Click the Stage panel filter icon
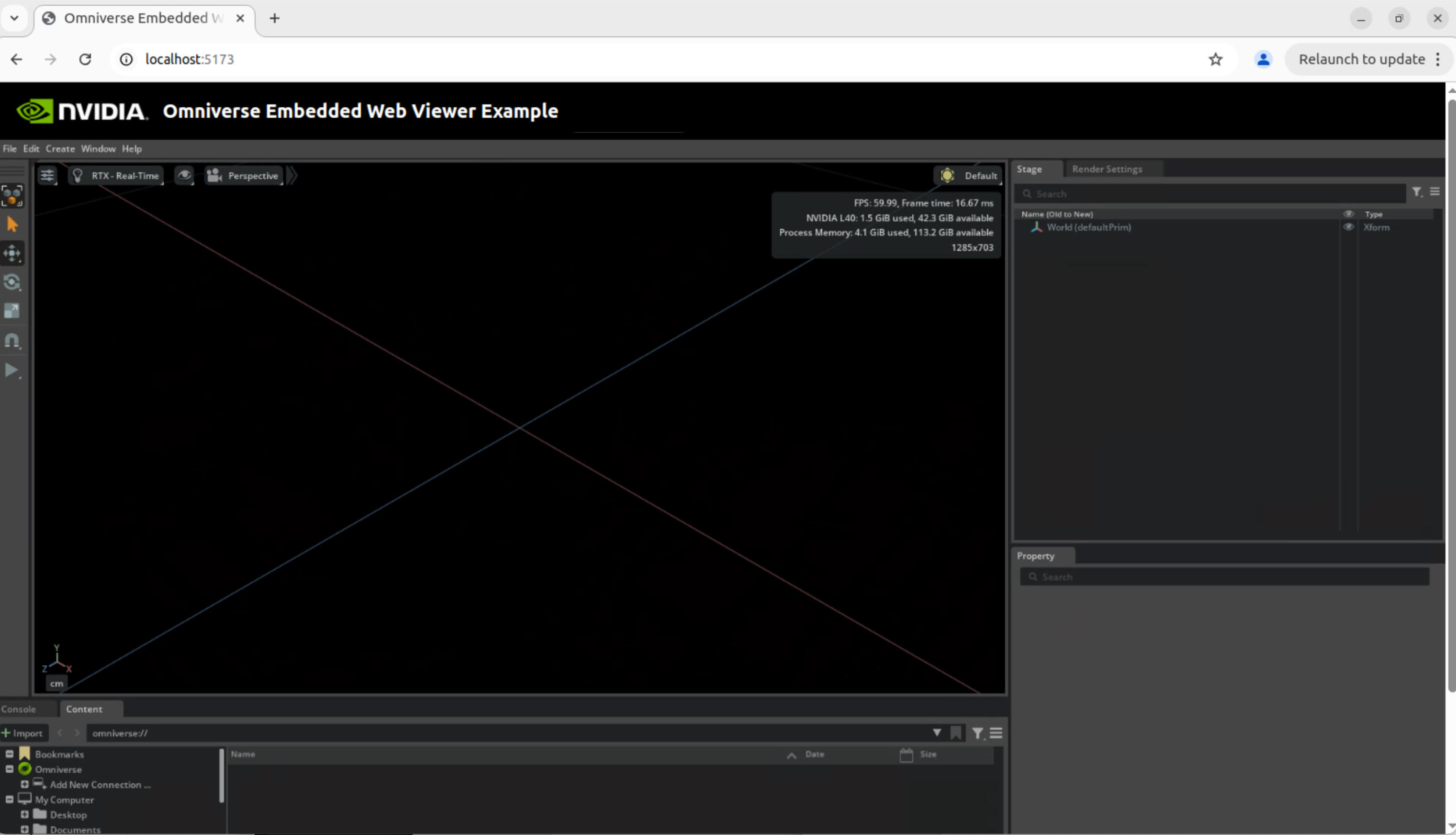 1416,192
